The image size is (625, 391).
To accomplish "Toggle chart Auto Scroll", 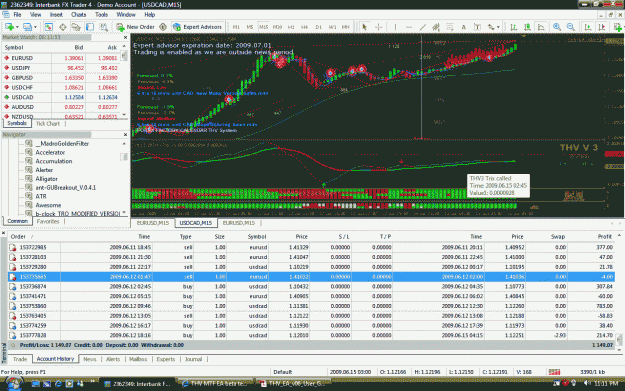I will (588, 27).
